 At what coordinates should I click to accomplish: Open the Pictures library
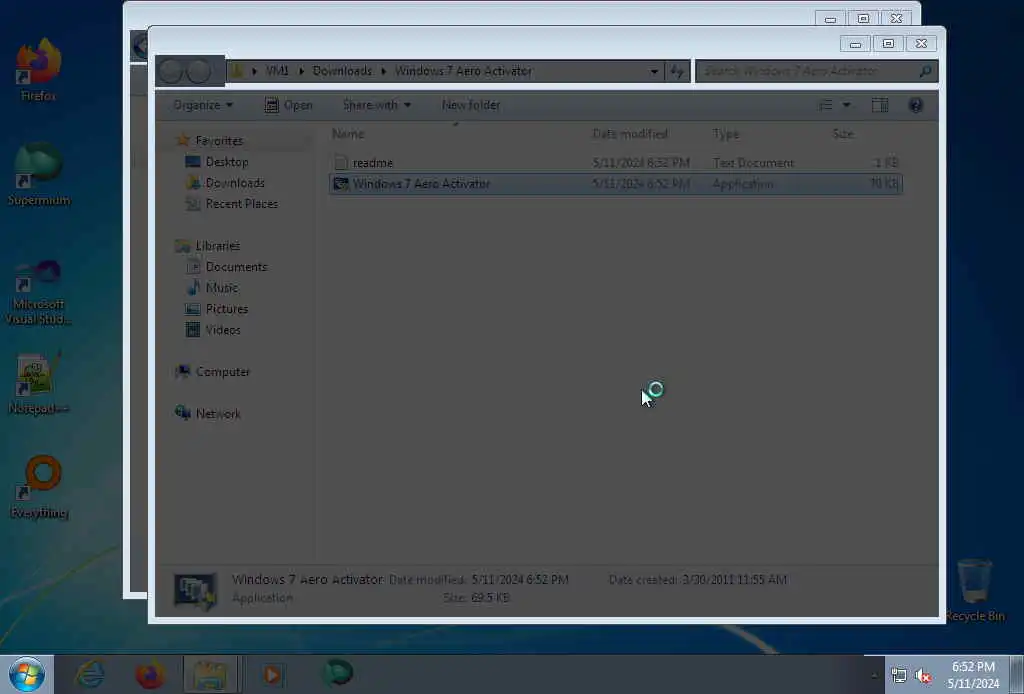pyautogui.click(x=227, y=309)
